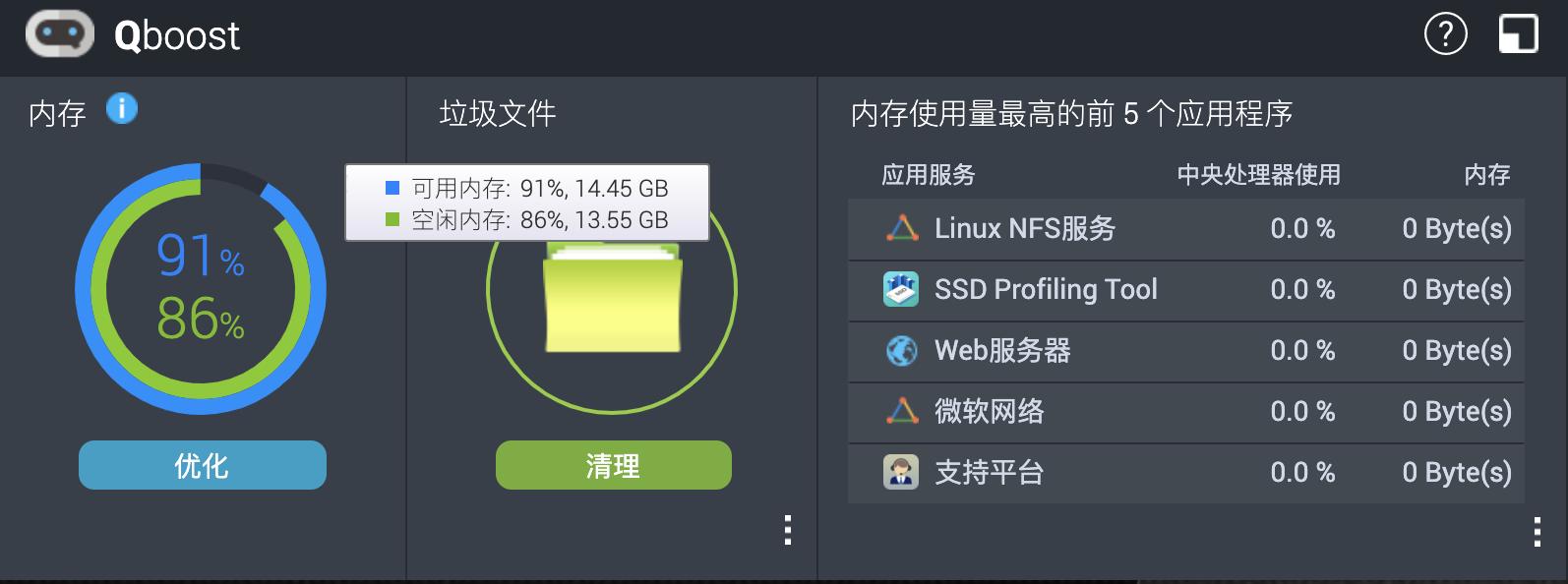Click the widget layout icon top right
This screenshot has width=1568, height=584.
[1519, 32]
